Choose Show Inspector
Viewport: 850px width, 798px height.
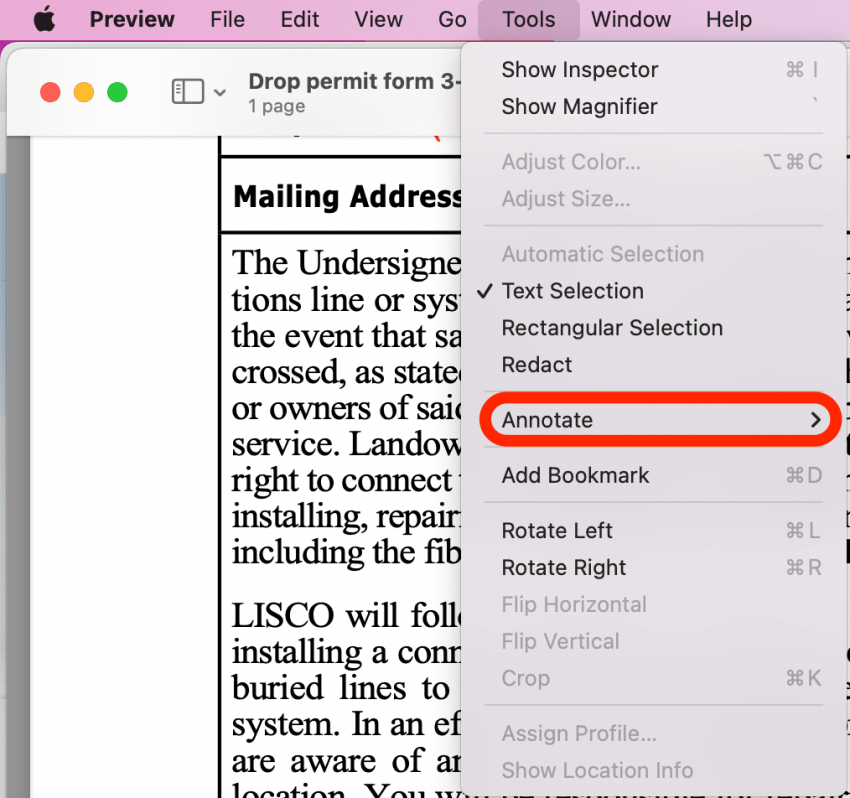pos(579,70)
